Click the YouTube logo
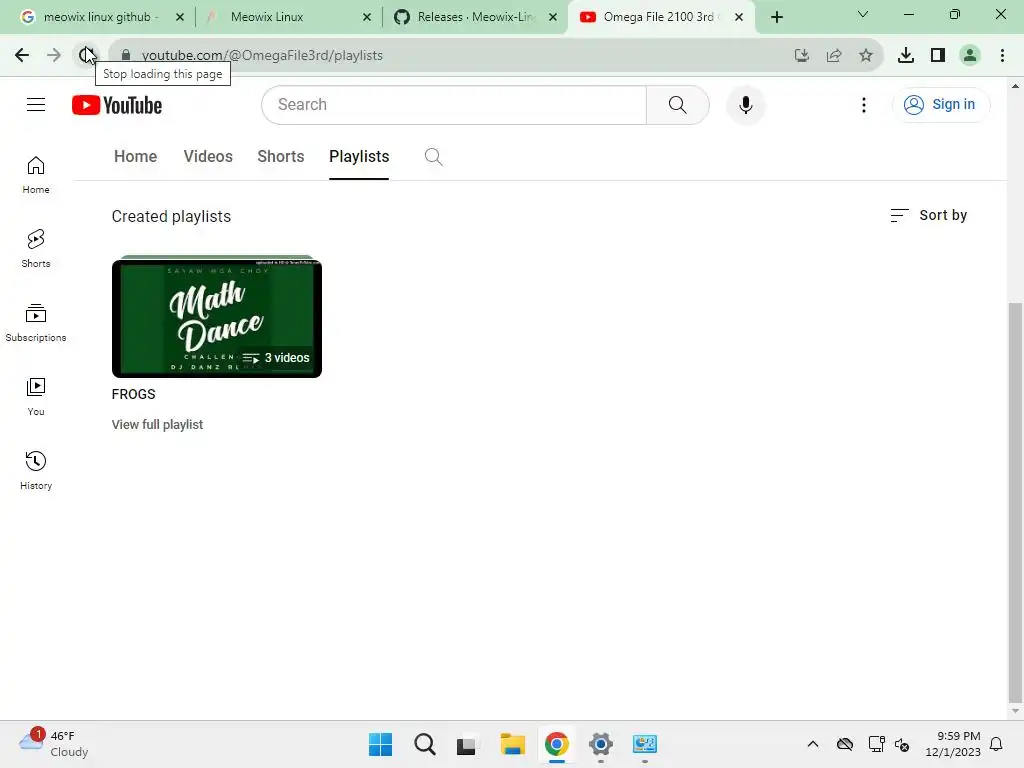 [117, 105]
